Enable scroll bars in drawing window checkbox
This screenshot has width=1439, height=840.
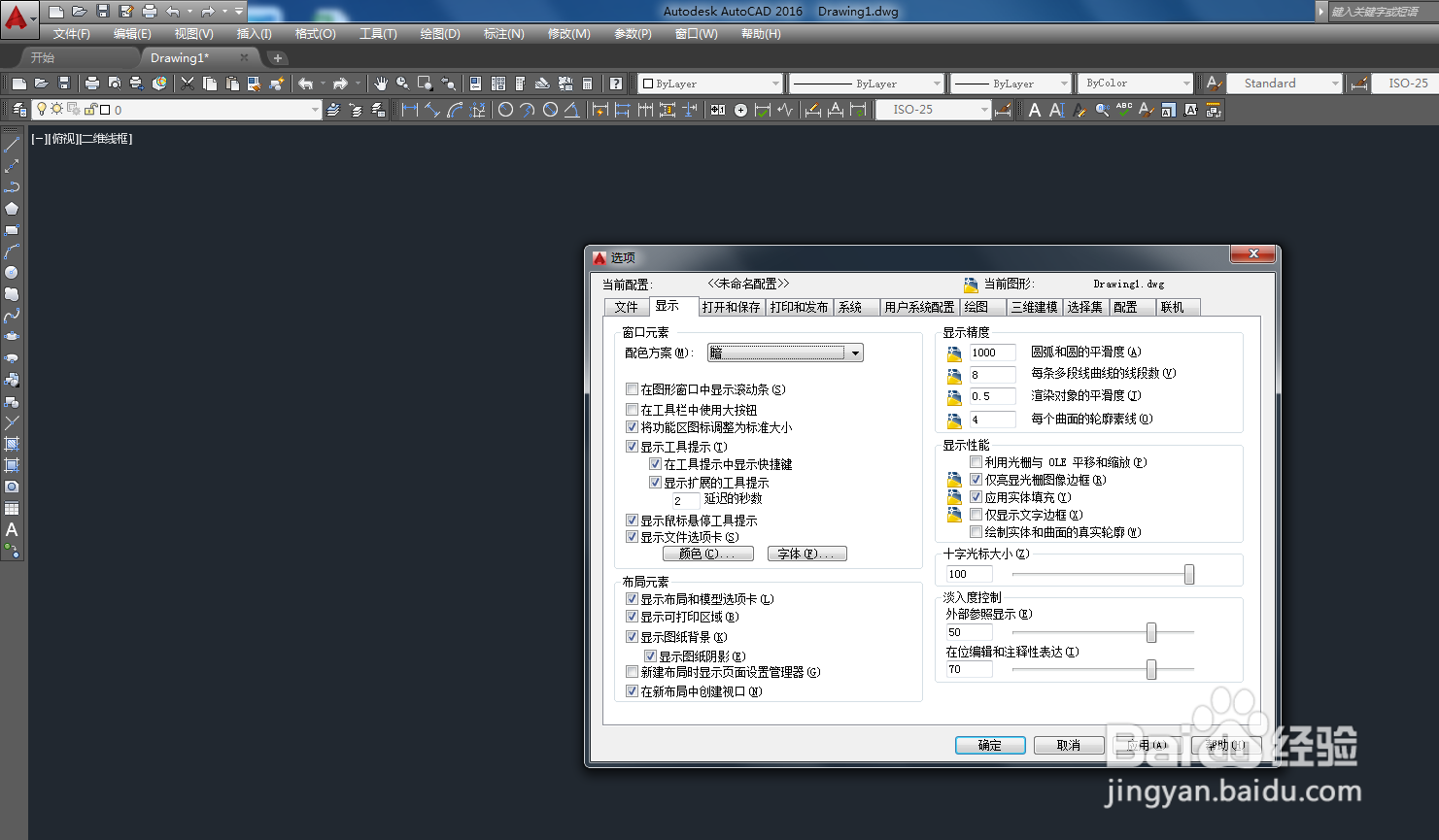click(x=633, y=389)
